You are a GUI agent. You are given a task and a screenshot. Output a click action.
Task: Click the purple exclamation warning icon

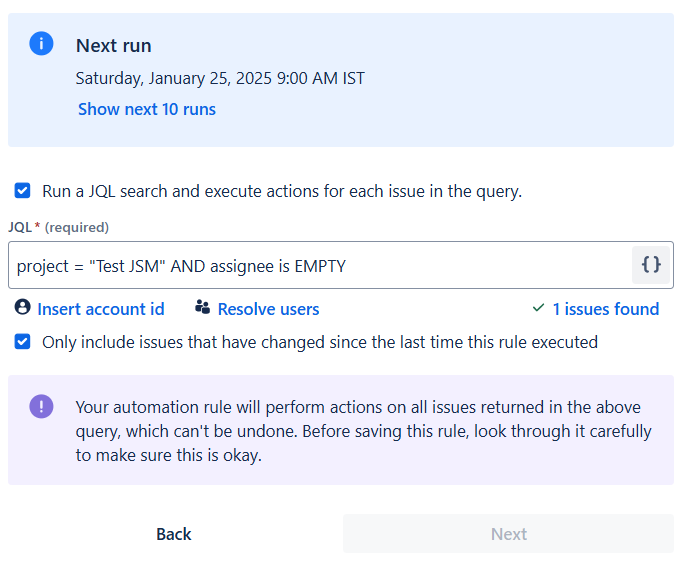click(41, 406)
